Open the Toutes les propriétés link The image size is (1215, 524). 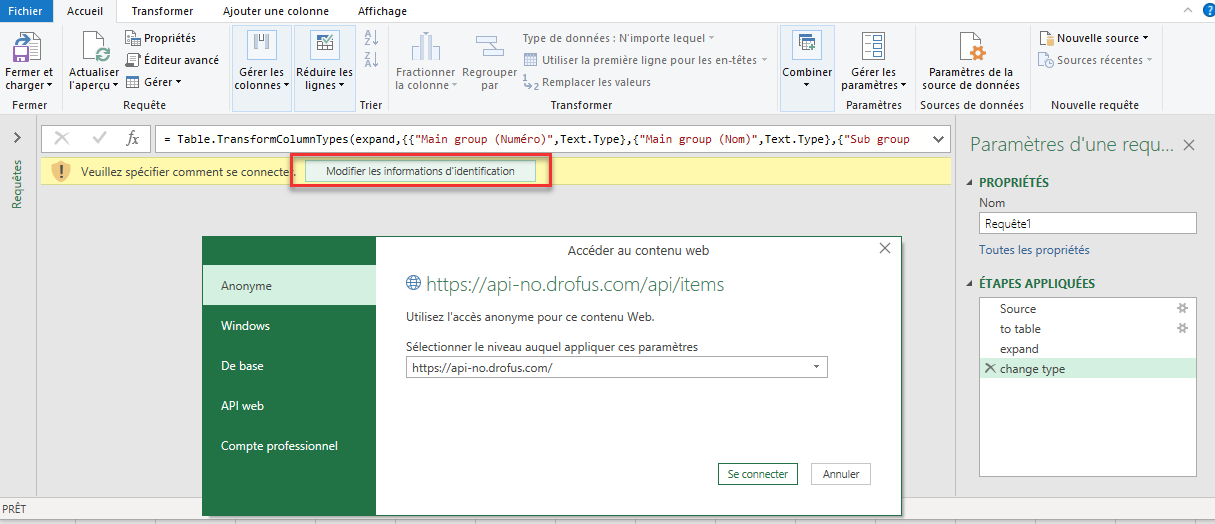coord(1034,250)
